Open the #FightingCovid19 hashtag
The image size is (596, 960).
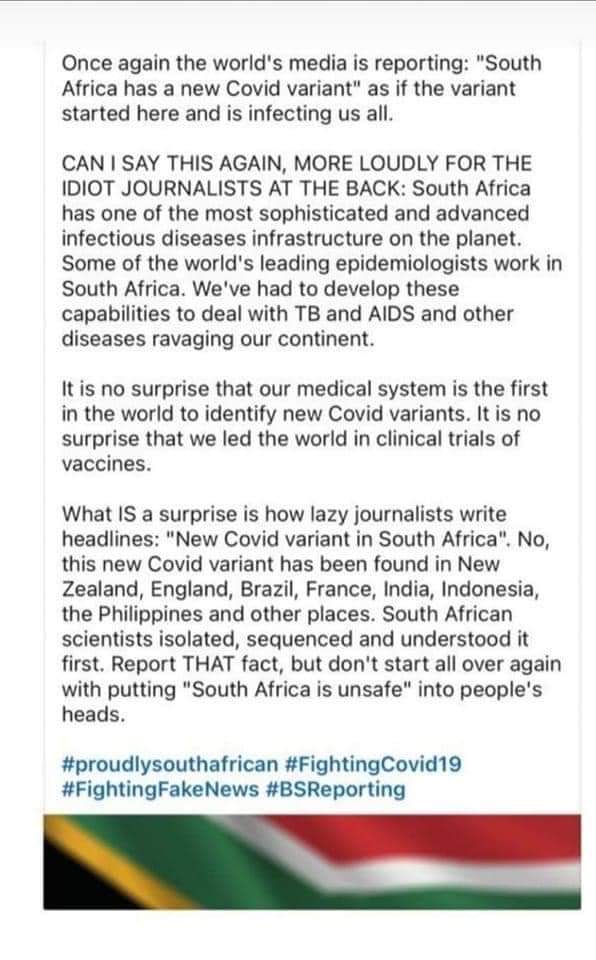373,764
